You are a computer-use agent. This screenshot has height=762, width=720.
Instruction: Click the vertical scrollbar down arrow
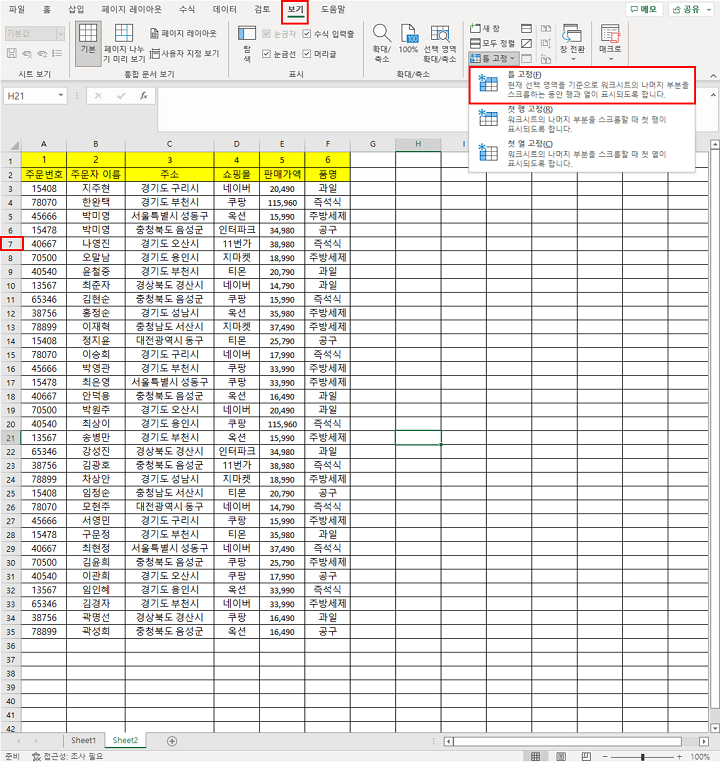tap(714, 728)
